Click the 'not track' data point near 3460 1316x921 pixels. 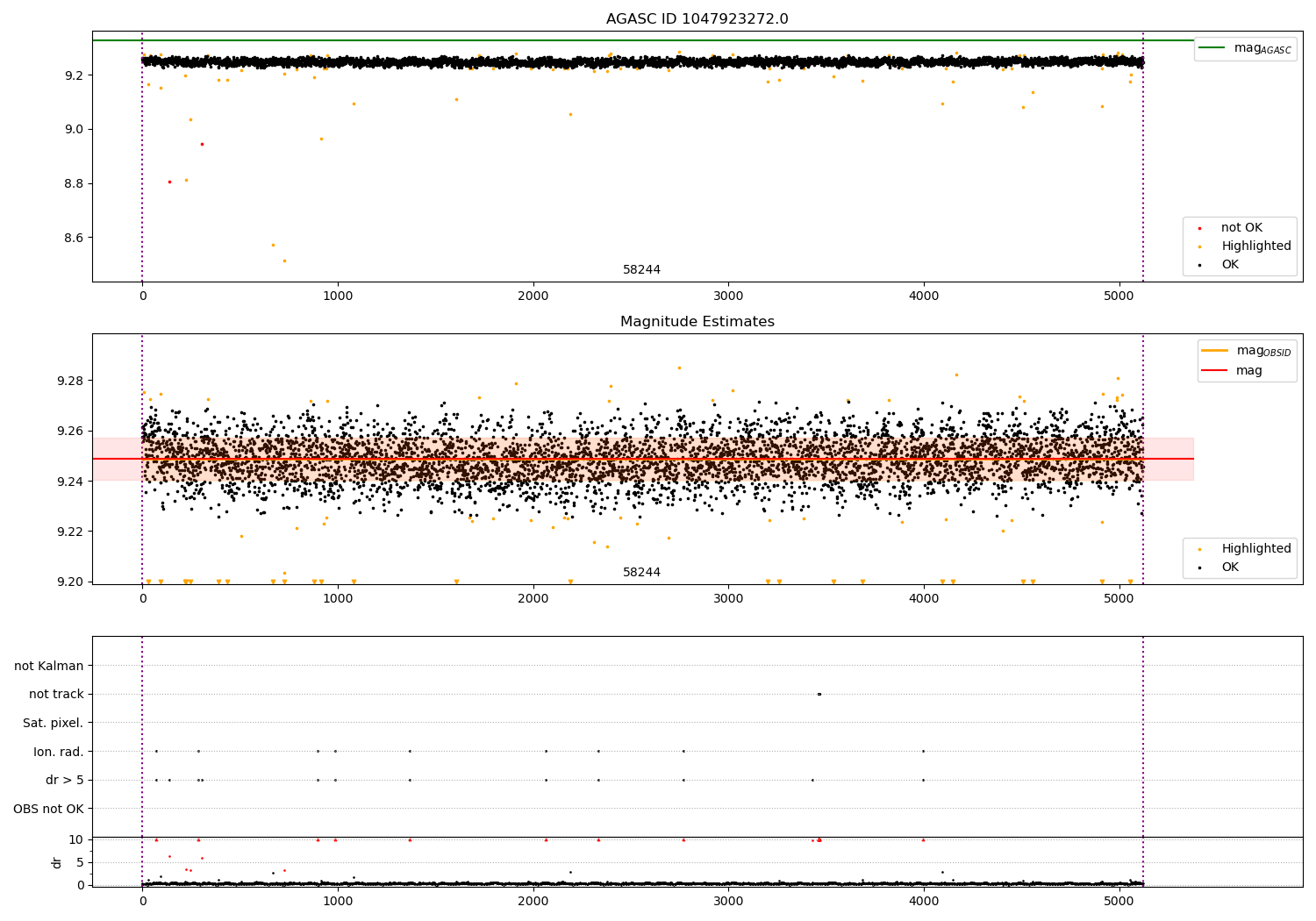[x=819, y=694]
